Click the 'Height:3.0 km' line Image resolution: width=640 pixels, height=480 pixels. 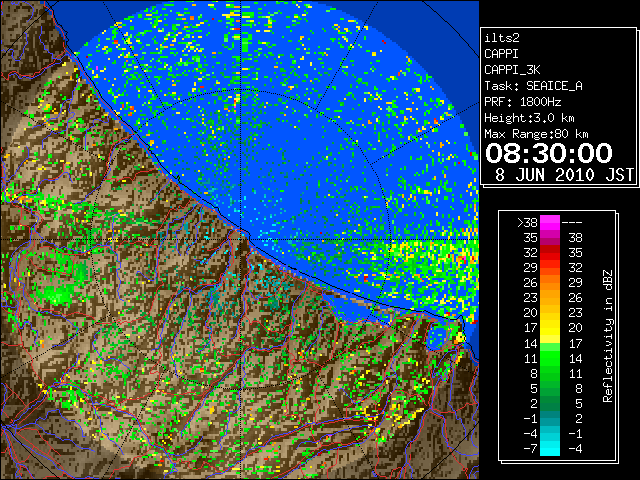pyautogui.click(x=529, y=118)
